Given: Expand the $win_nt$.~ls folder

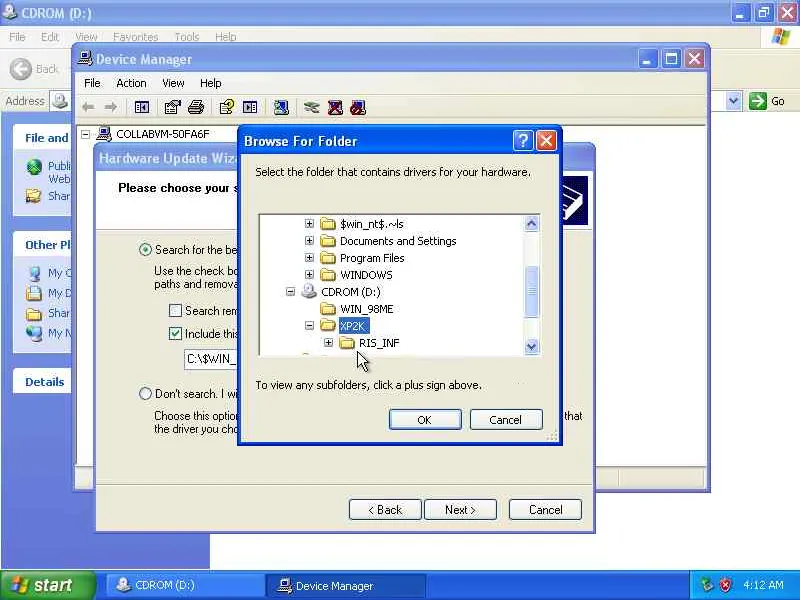Looking at the screenshot, I should coord(309,223).
